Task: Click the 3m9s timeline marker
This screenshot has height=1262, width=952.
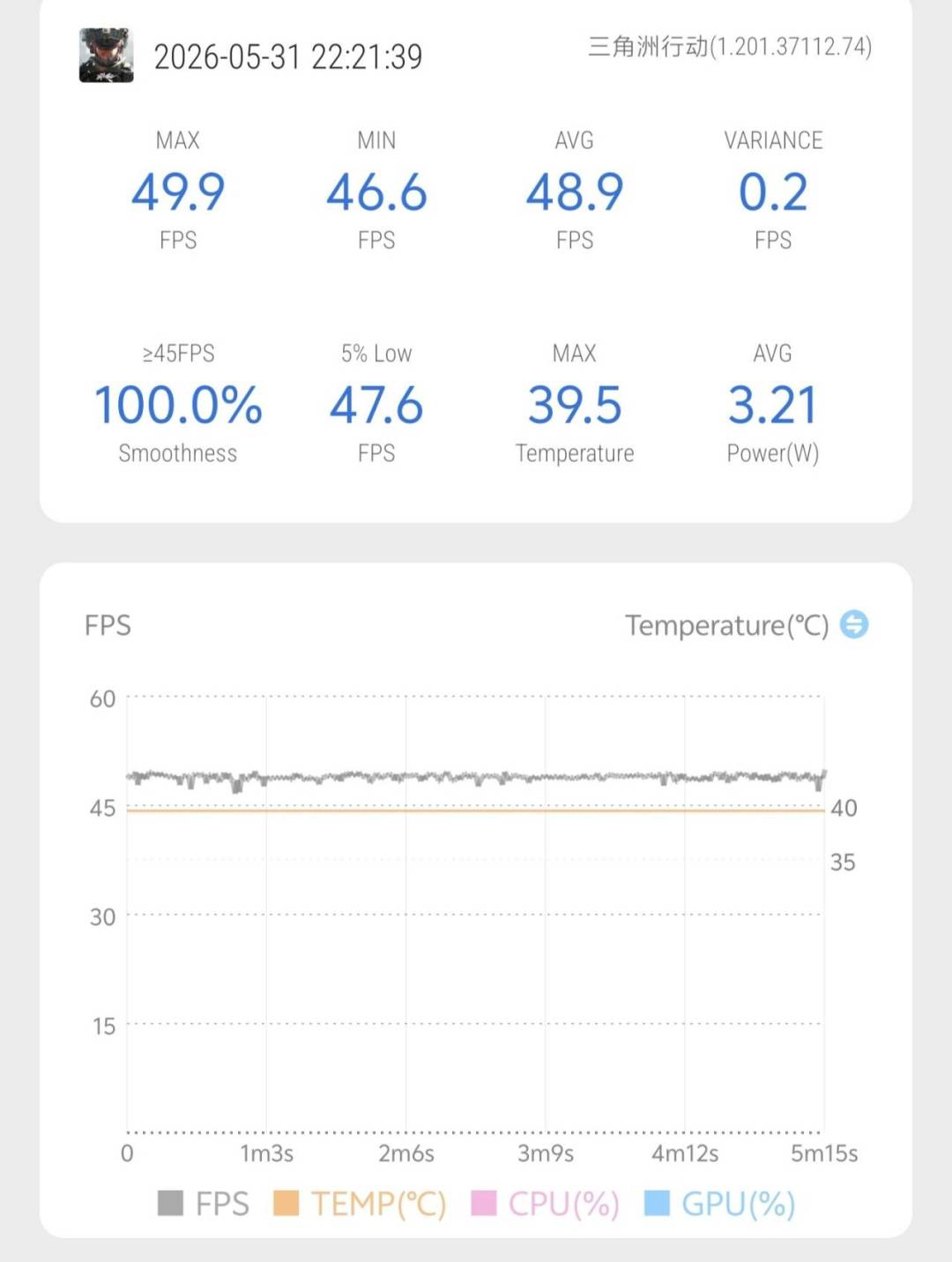Action: (x=546, y=1154)
